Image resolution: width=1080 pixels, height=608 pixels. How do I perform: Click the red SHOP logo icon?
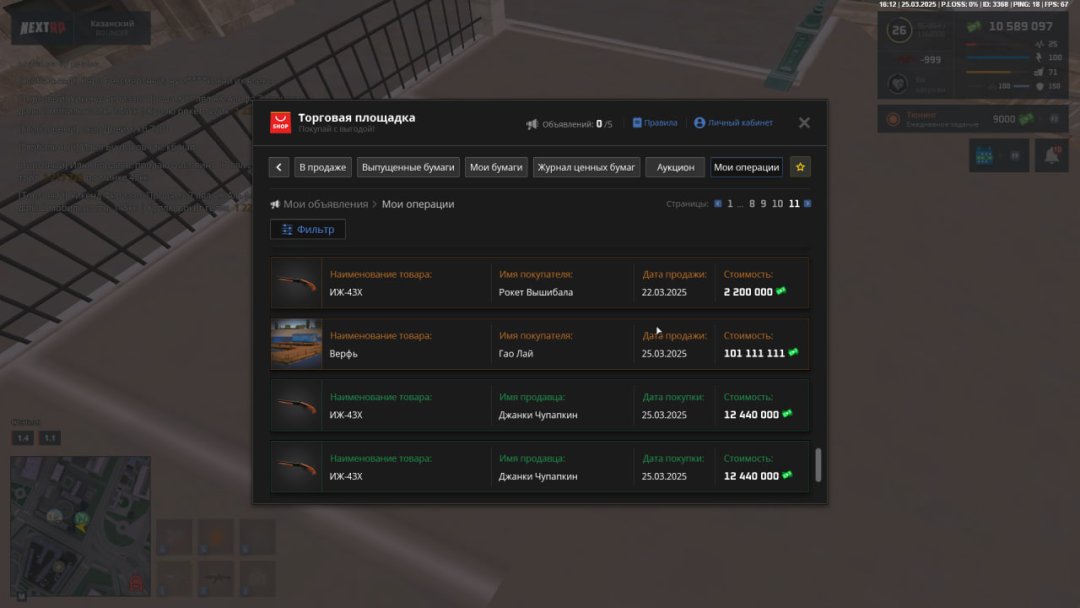pos(281,122)
